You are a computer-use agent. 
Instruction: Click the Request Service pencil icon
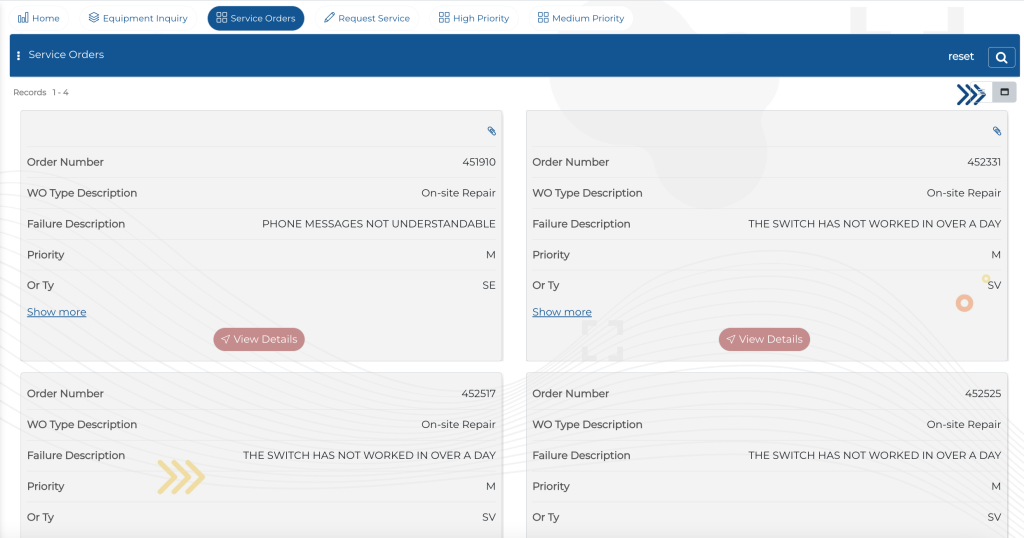[x=329, y=18]
